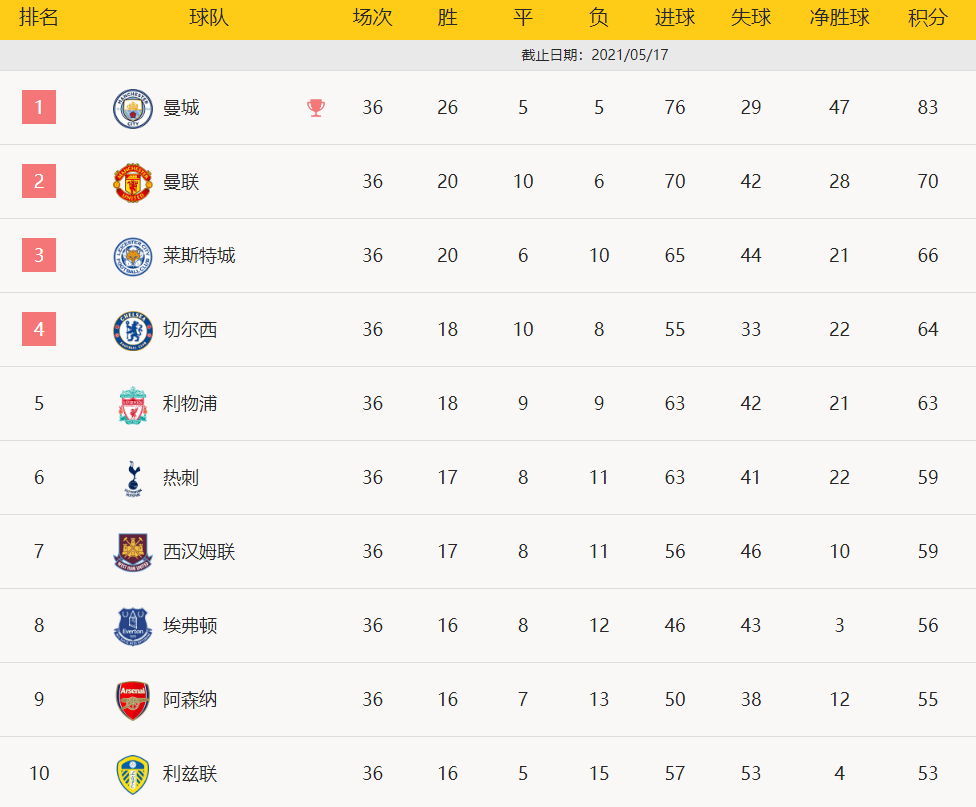Image resolution: width=976 pixels, height=807 pixels.
Task: Open the 曼联 team name link
Action: [x=181, y=182]
